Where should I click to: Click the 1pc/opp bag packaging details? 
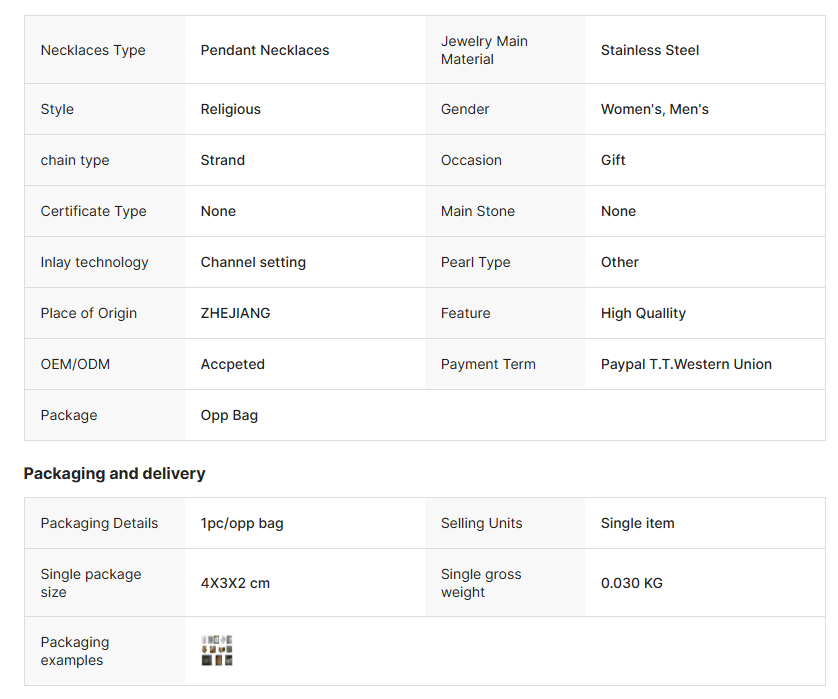(x=242, y=523)
